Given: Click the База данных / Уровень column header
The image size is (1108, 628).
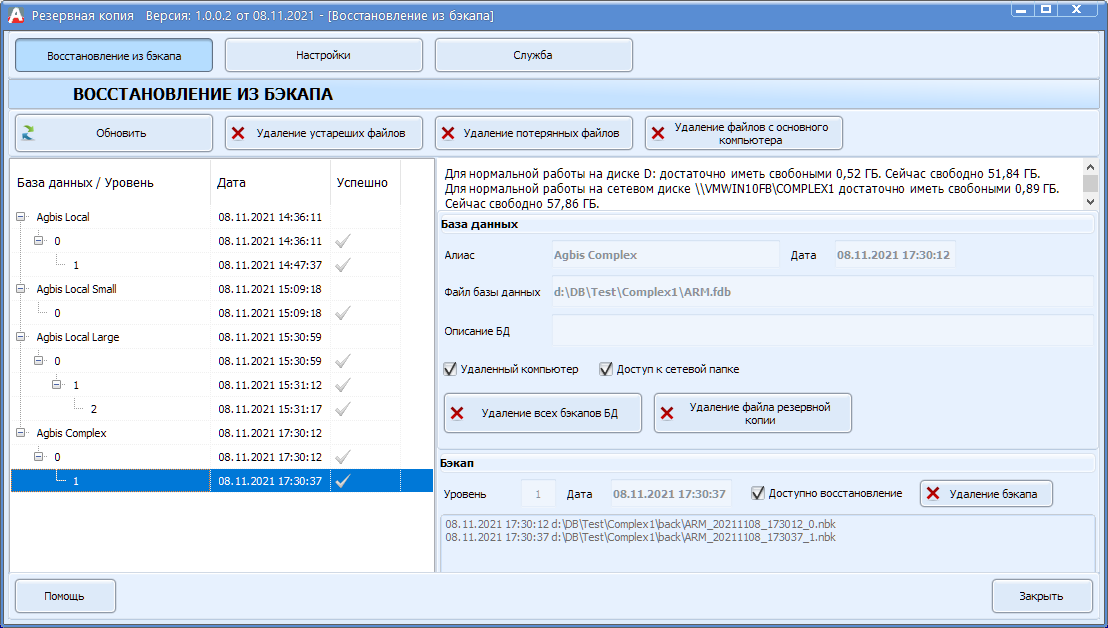Looking at the screenshot, I should 111,182.
